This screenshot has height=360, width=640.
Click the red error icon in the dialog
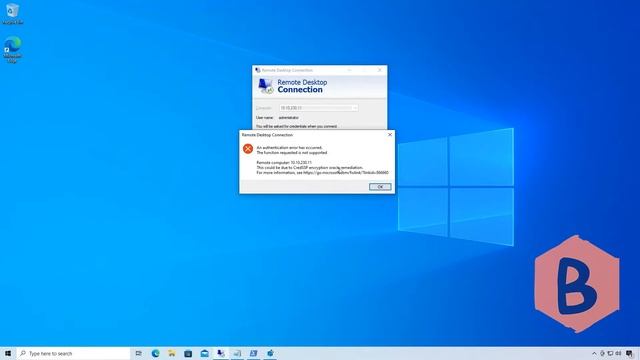248,149
